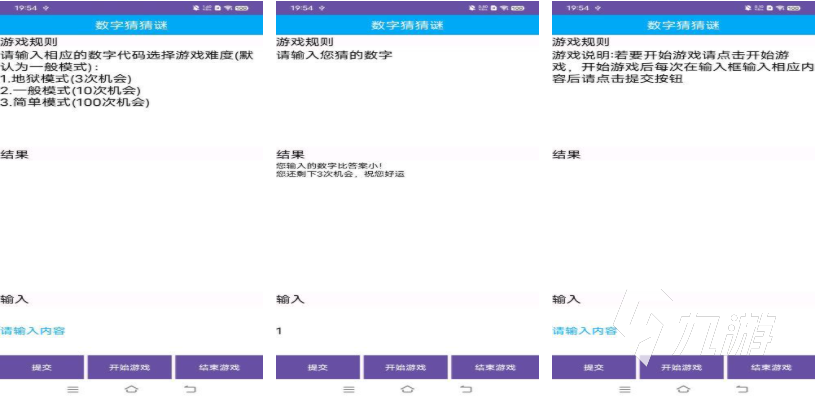Tap the home icon on guess result screen

407,389
